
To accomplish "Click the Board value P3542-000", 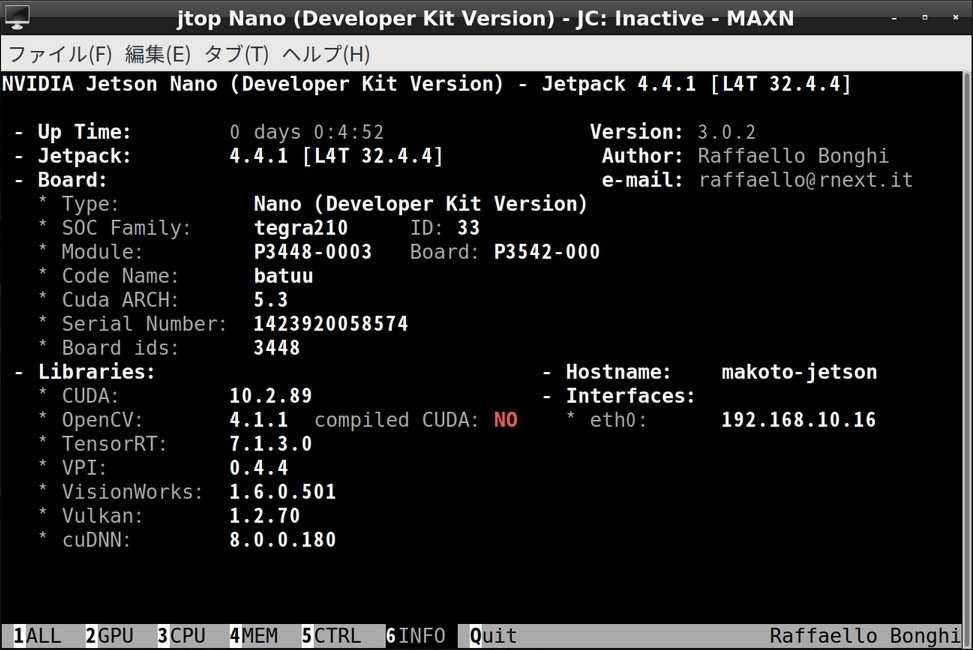I will pos(547,252).
